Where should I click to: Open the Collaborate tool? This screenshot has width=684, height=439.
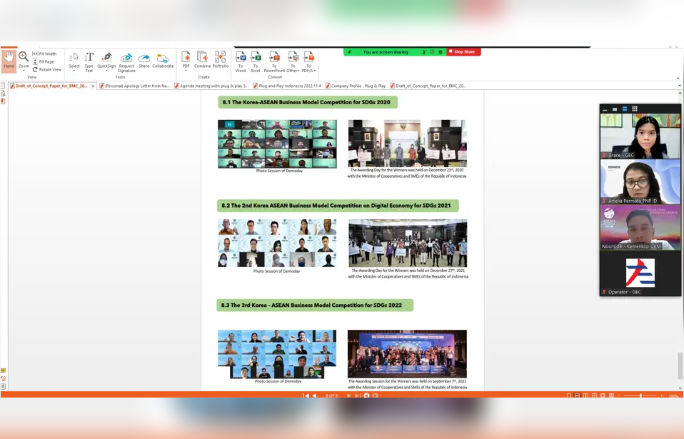pos(163,61)
